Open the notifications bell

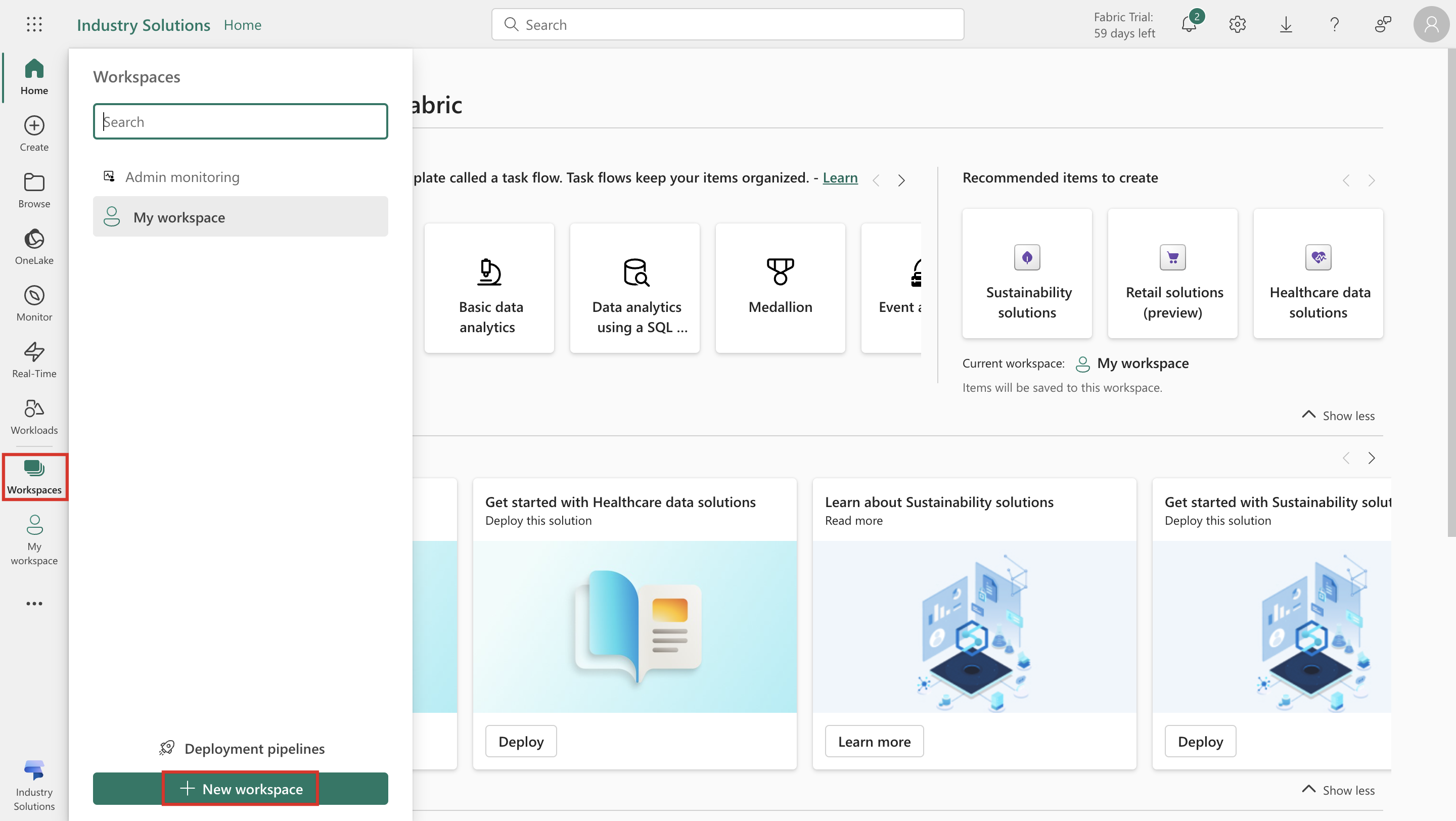coord(1189,24)
